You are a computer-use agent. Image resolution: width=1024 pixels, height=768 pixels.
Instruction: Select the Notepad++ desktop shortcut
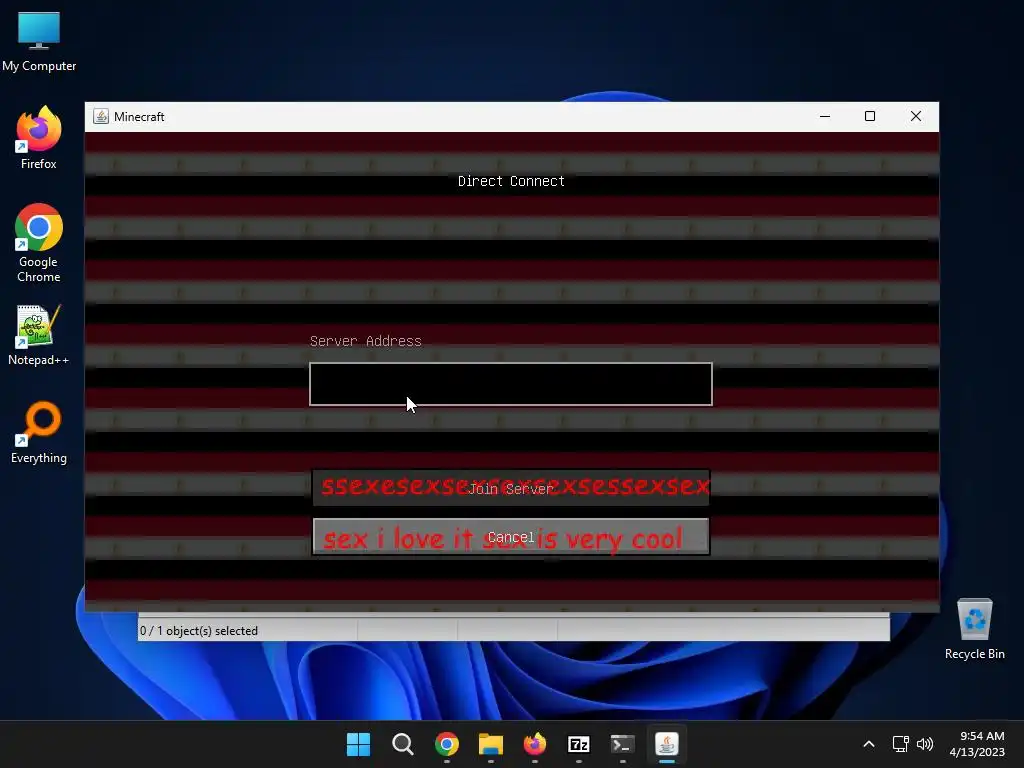click(39, 335)
